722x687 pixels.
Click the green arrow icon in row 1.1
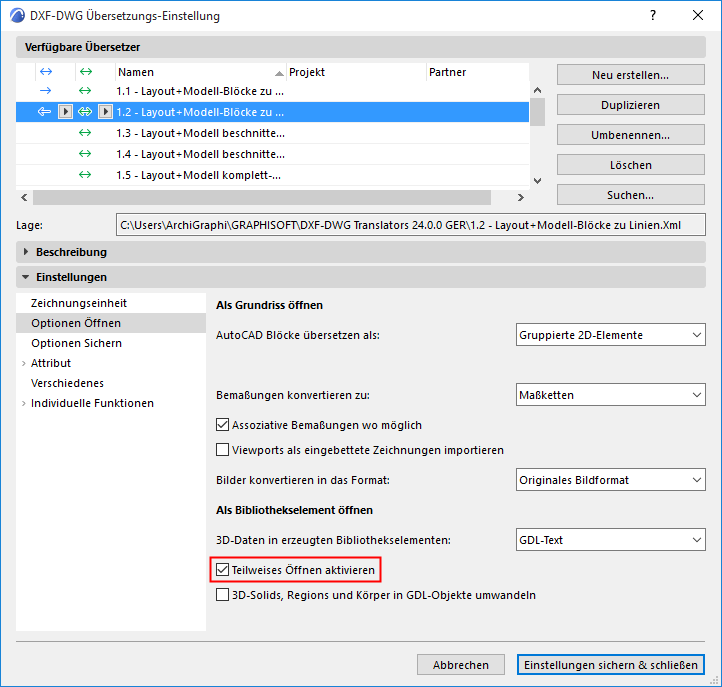click(85, 91)
